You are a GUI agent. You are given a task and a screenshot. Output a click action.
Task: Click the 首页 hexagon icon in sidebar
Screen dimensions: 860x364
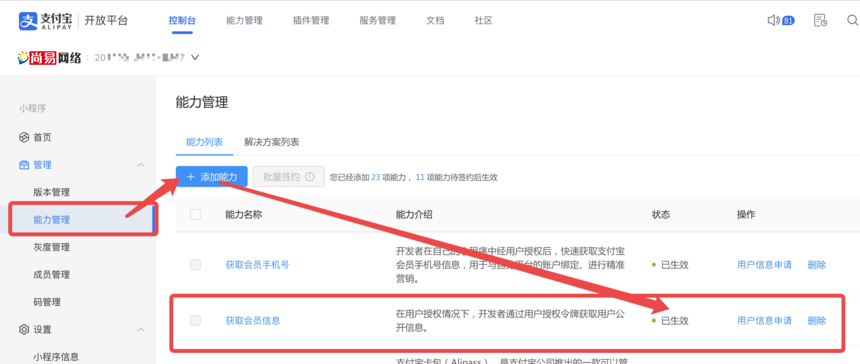tap(24, 137)
